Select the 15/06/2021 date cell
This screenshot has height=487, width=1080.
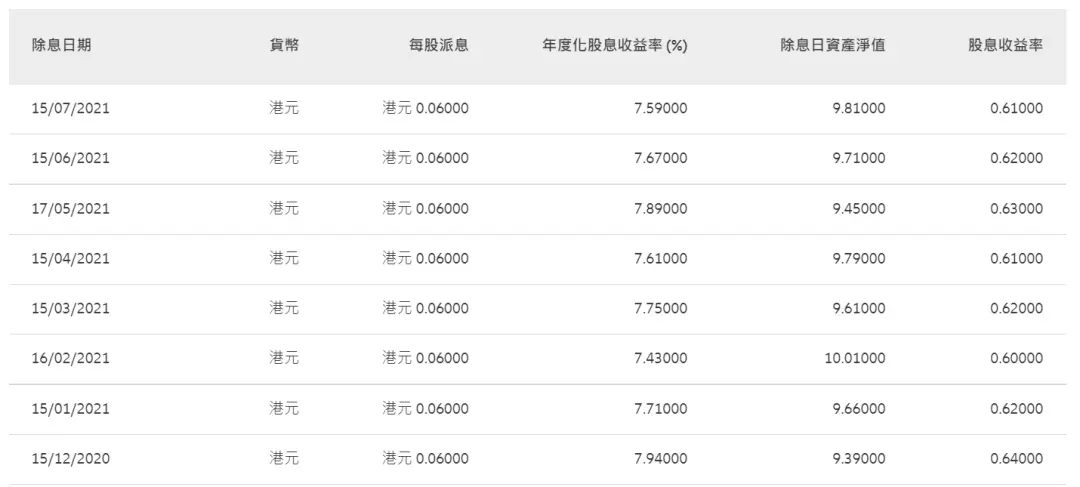(70, 158)
